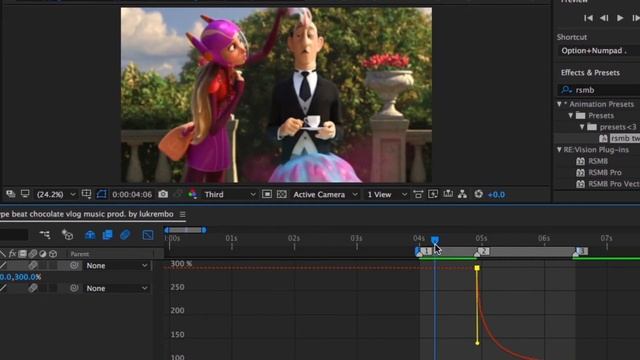Open magnification ratio (24.2%) dropdown
This screenshot has width=640, height=360.
(x=56, y=195)
